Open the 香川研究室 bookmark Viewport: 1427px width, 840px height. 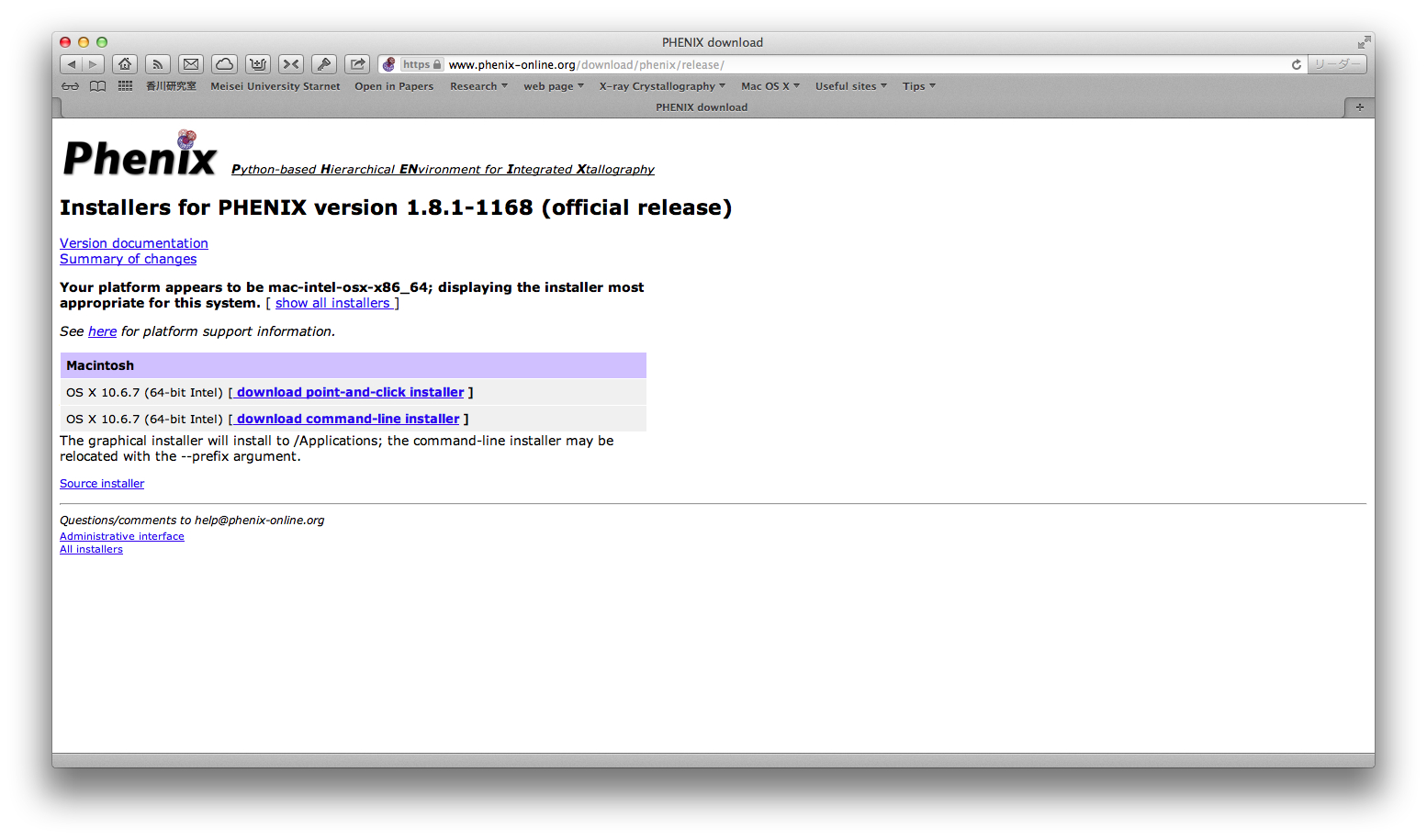(x=171, y=86)
